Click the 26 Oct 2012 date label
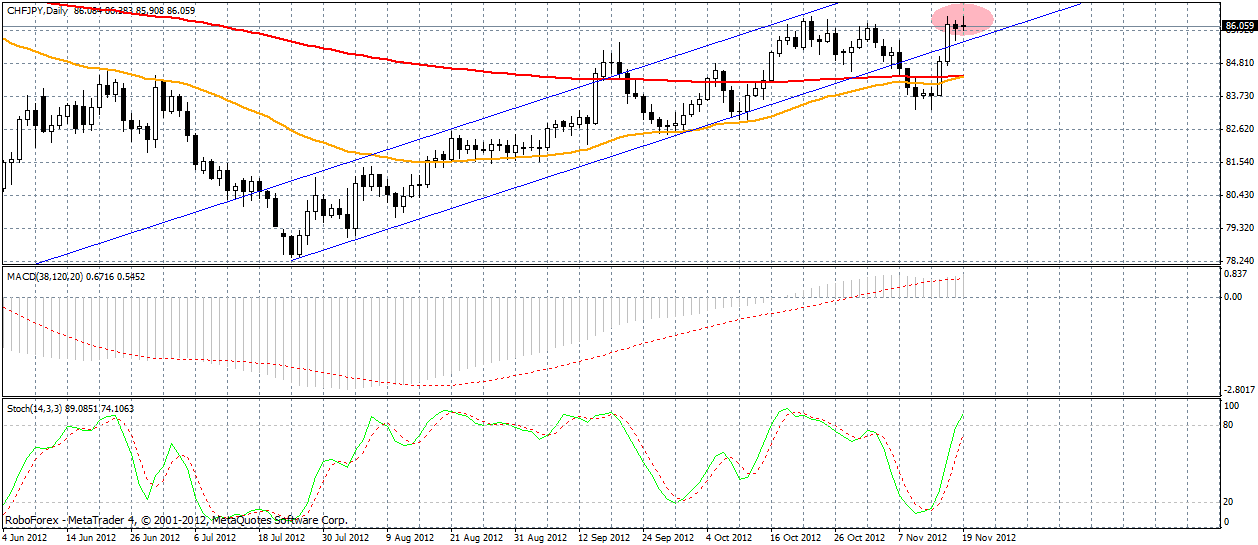The image size is (1258, 545). (860, 538)
